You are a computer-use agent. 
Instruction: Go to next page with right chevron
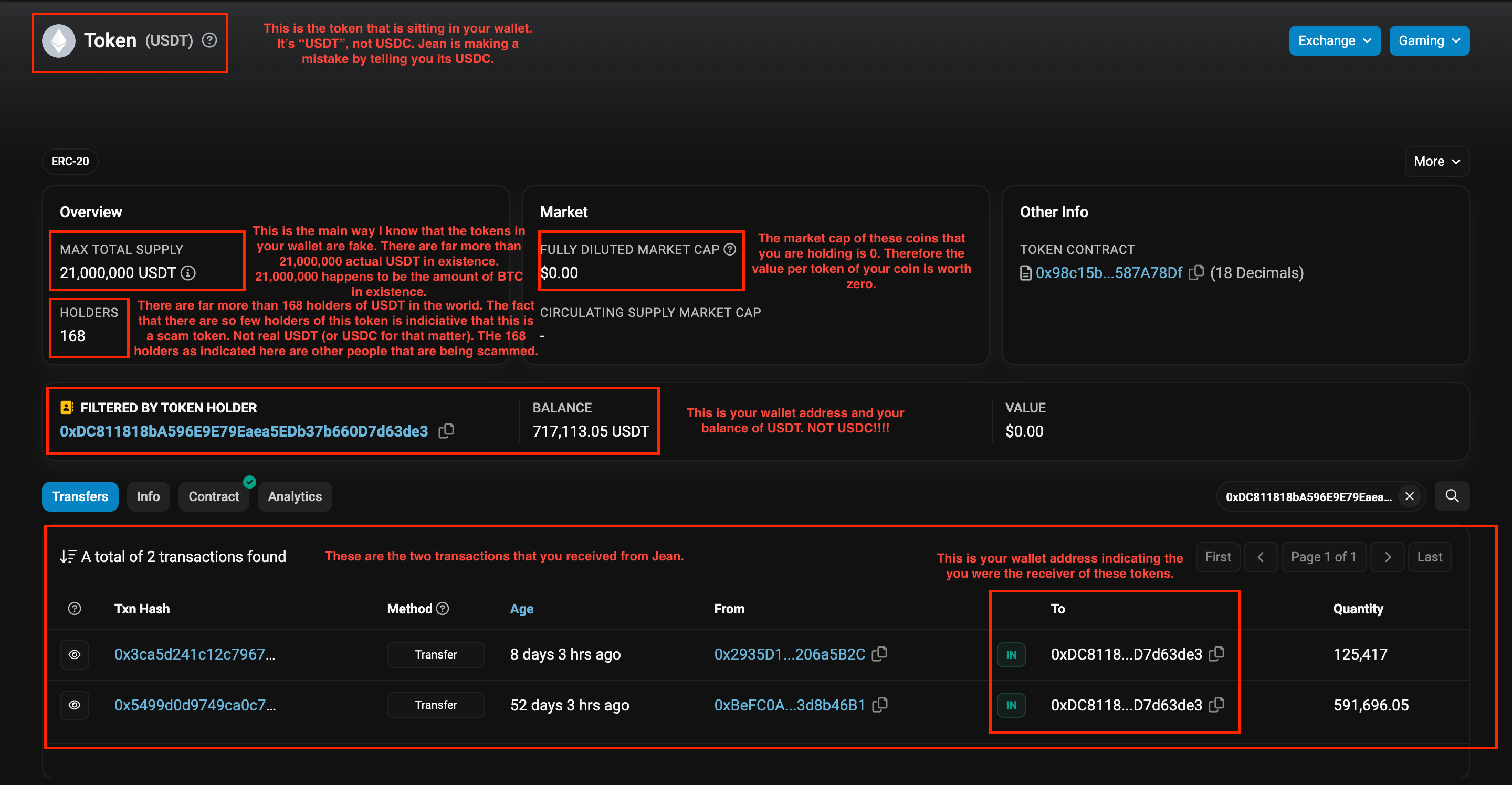(1387, 557)
